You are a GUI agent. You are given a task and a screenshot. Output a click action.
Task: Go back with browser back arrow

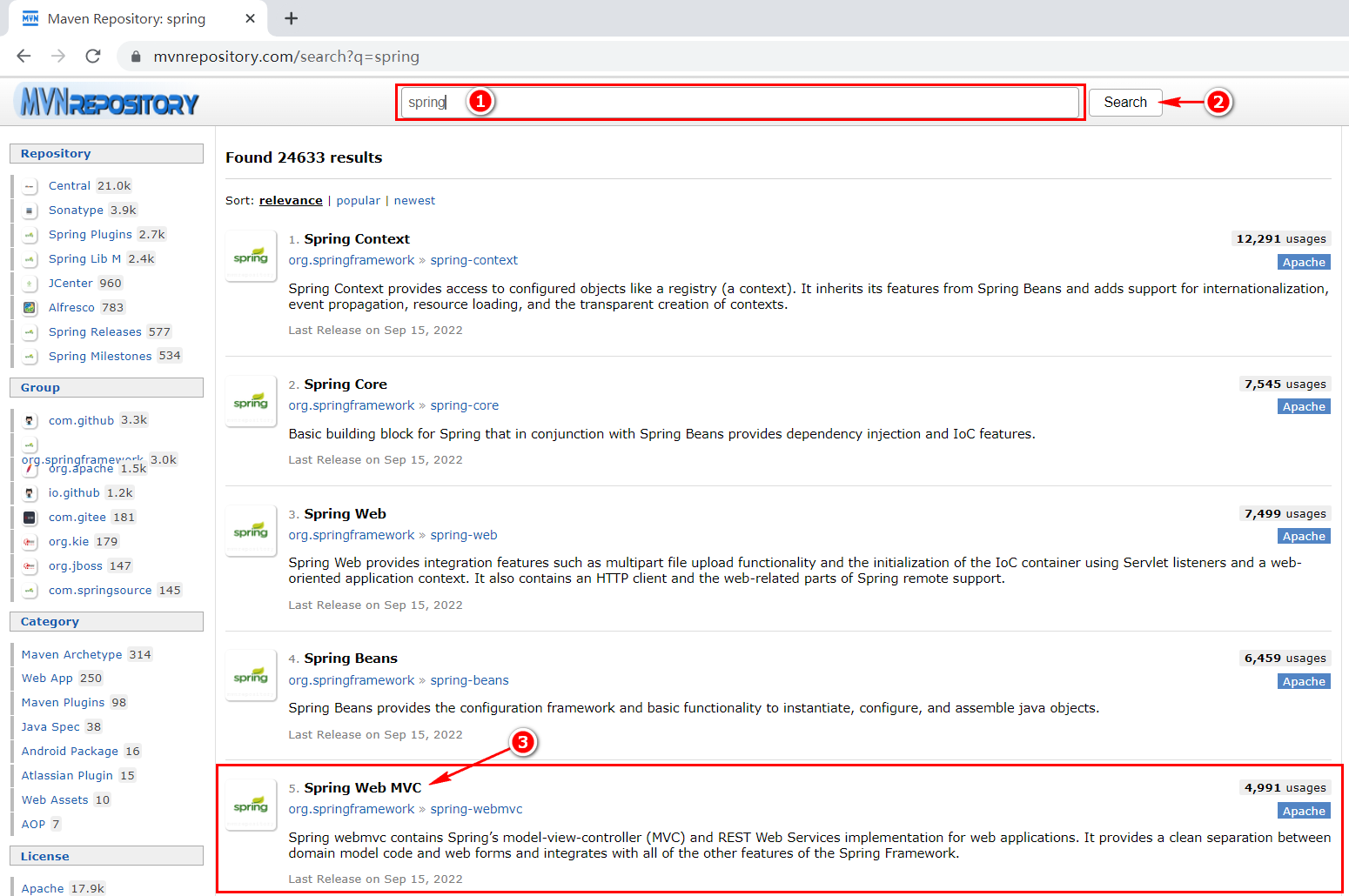(x=23, y=56)
